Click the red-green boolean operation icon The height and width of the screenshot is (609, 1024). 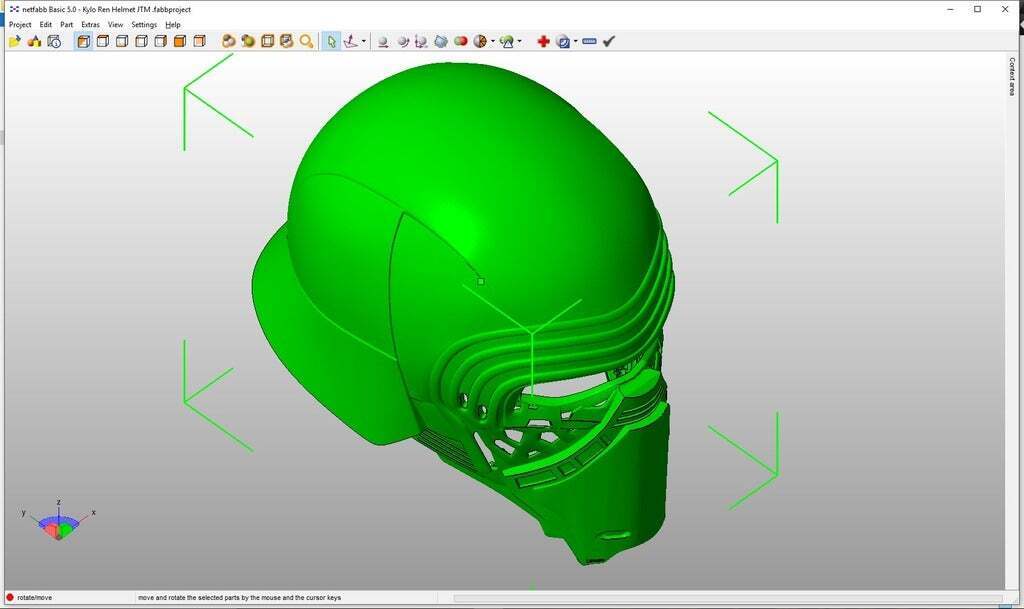point(460,41)
